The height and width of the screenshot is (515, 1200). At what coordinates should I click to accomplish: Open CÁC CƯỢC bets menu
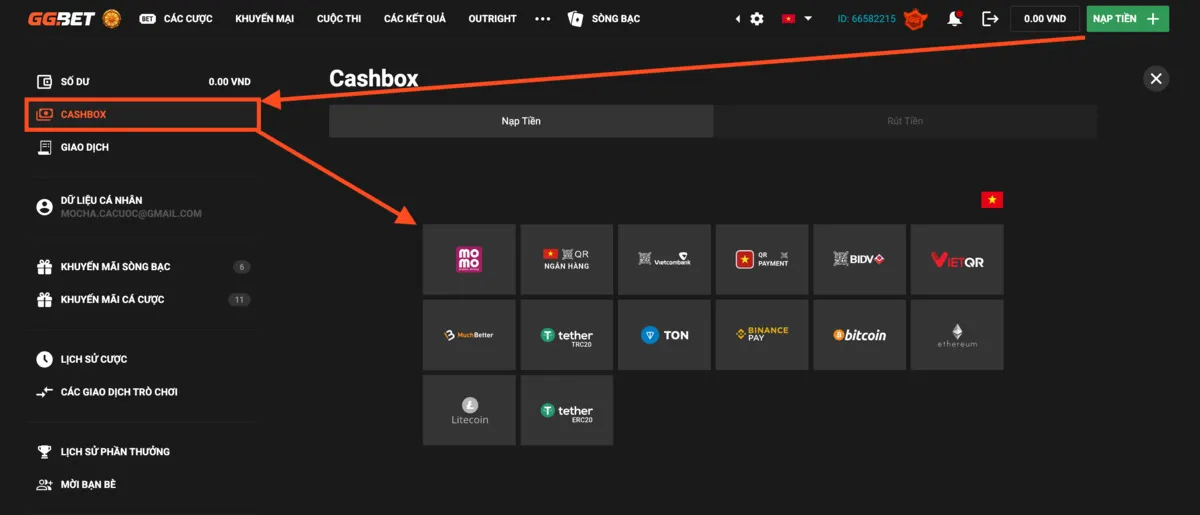click(x=176, y=19)
